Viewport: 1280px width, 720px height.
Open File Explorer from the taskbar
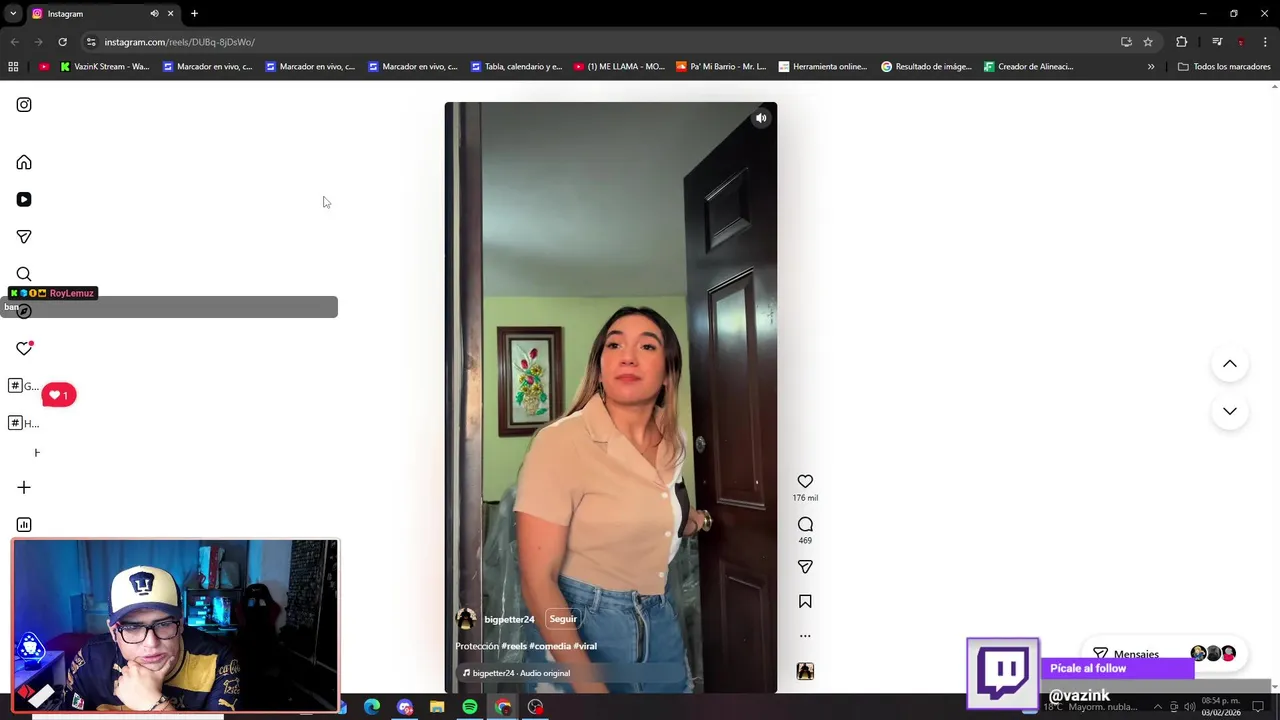[x=437, y=707]
